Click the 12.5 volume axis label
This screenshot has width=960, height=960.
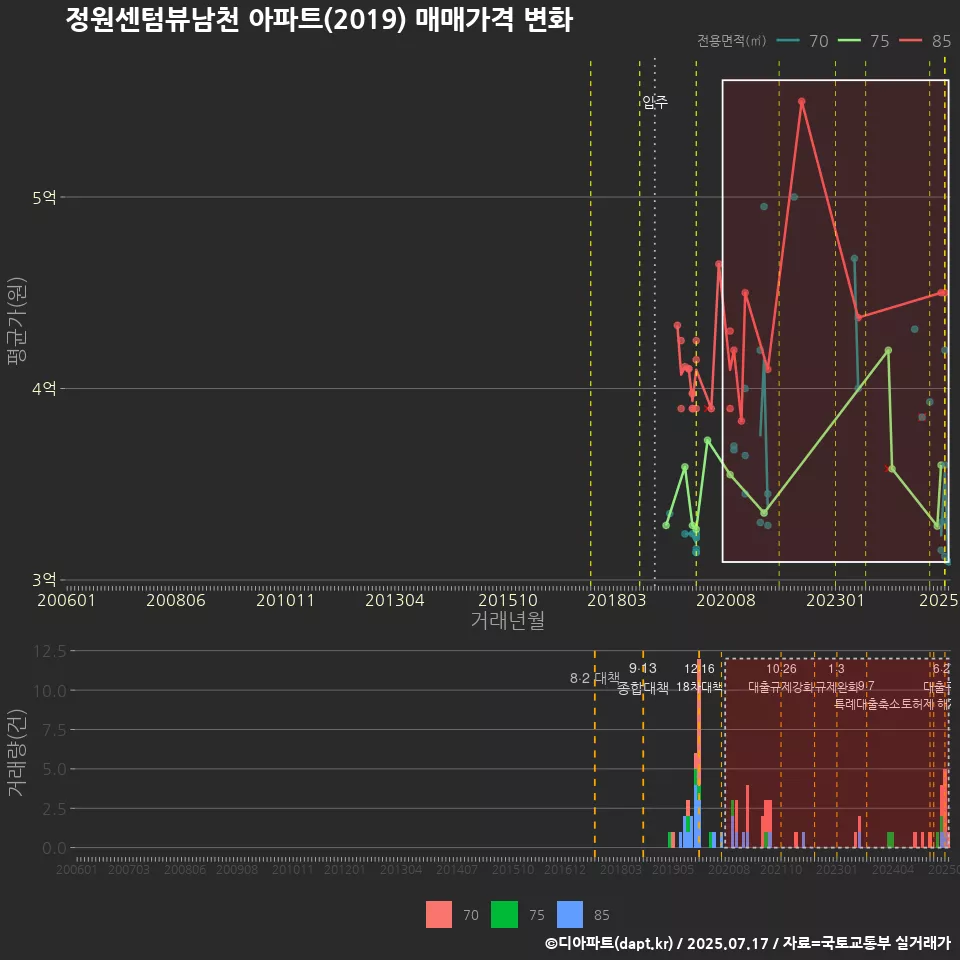pyautogui.click(x=50, y=651)
